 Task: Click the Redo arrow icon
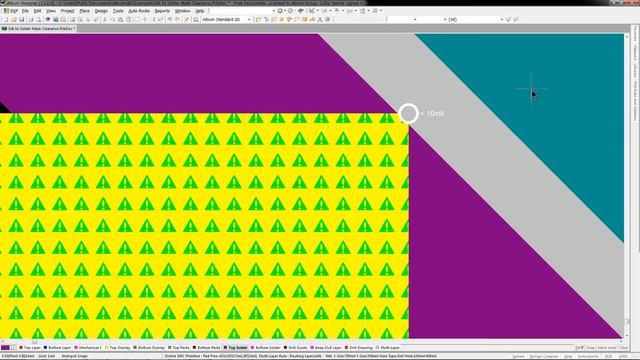(177, 20)
